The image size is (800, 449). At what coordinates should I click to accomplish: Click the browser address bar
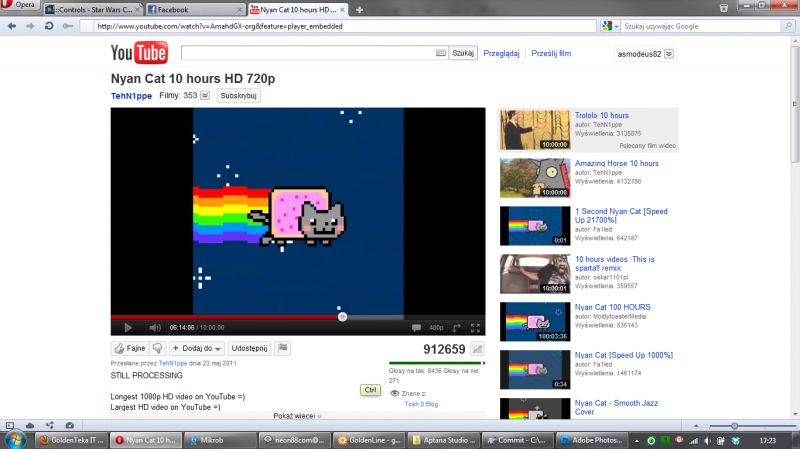[338, 26]
